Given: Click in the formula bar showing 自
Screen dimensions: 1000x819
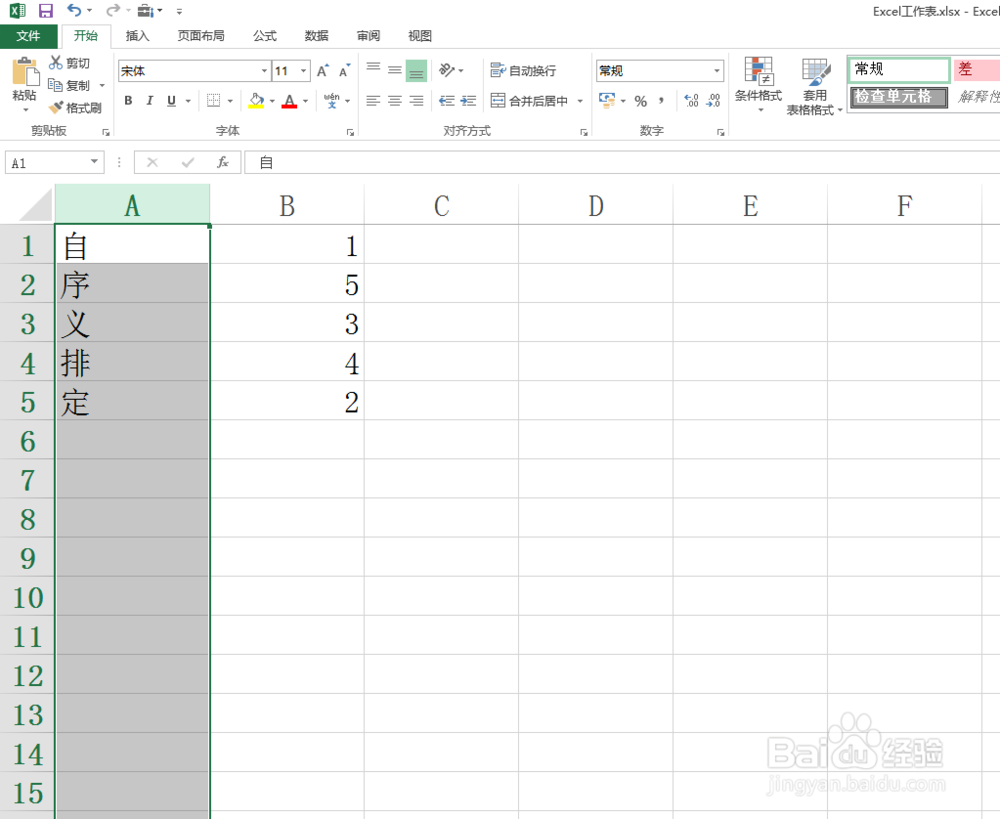Looking at the screenshot, I should [x=622, y=162].
